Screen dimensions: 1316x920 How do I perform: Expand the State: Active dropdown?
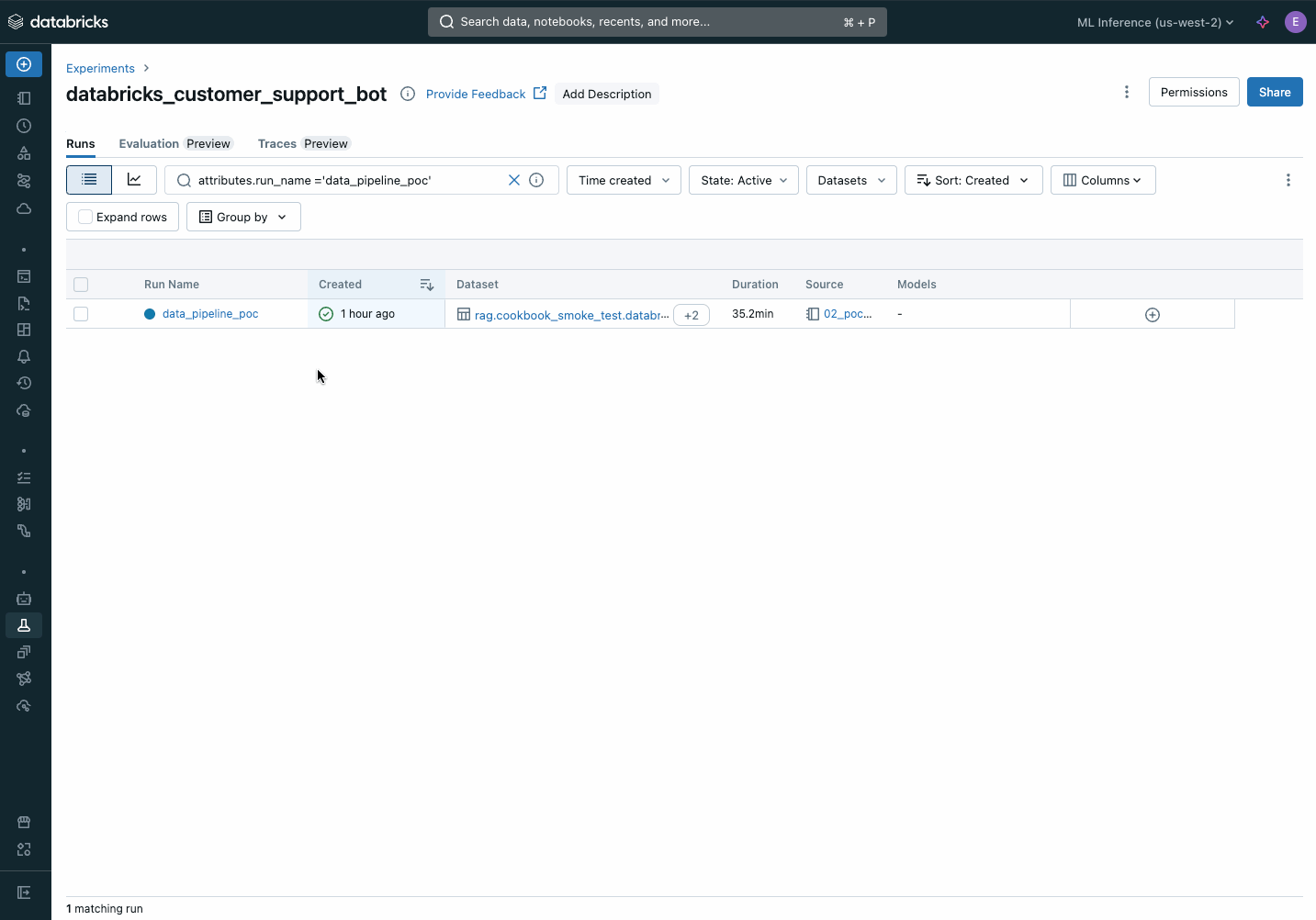pos(743,180)
